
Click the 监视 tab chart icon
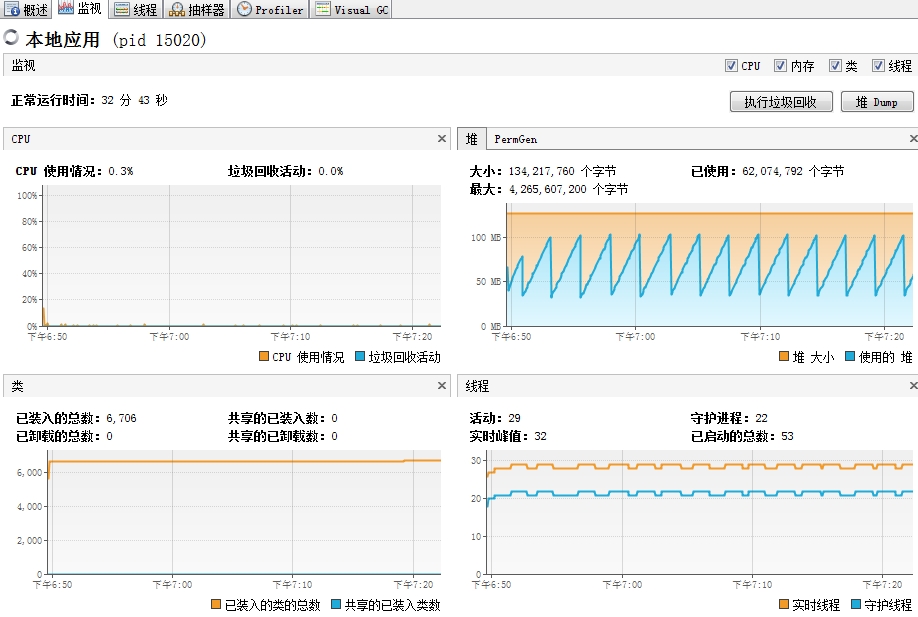click(x=66, y=8)
